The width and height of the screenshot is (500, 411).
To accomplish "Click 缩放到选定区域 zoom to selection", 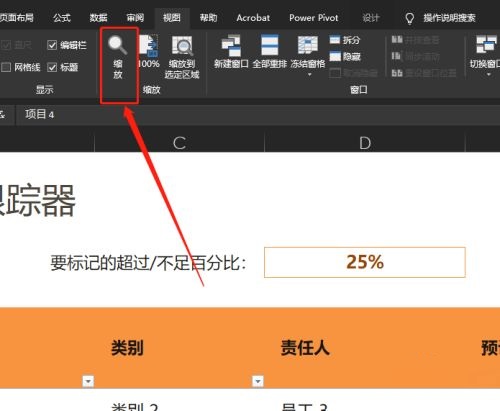I will [182, 57].
